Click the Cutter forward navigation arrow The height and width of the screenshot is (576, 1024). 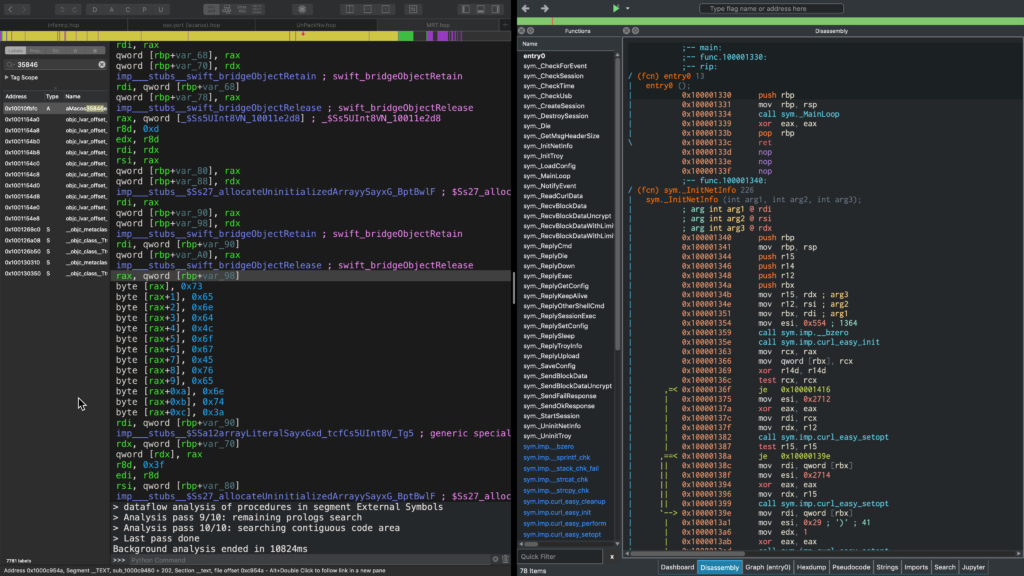[545, 8]
